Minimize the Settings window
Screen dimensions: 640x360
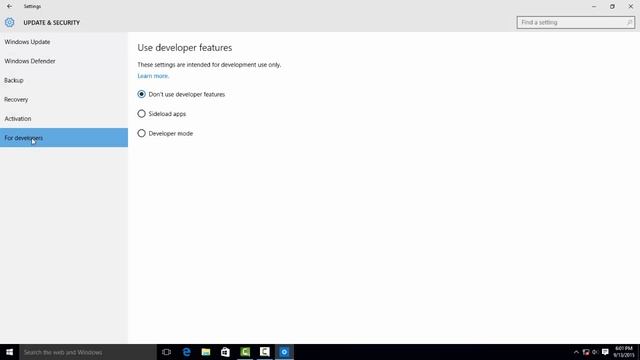(x=594, y=6)
